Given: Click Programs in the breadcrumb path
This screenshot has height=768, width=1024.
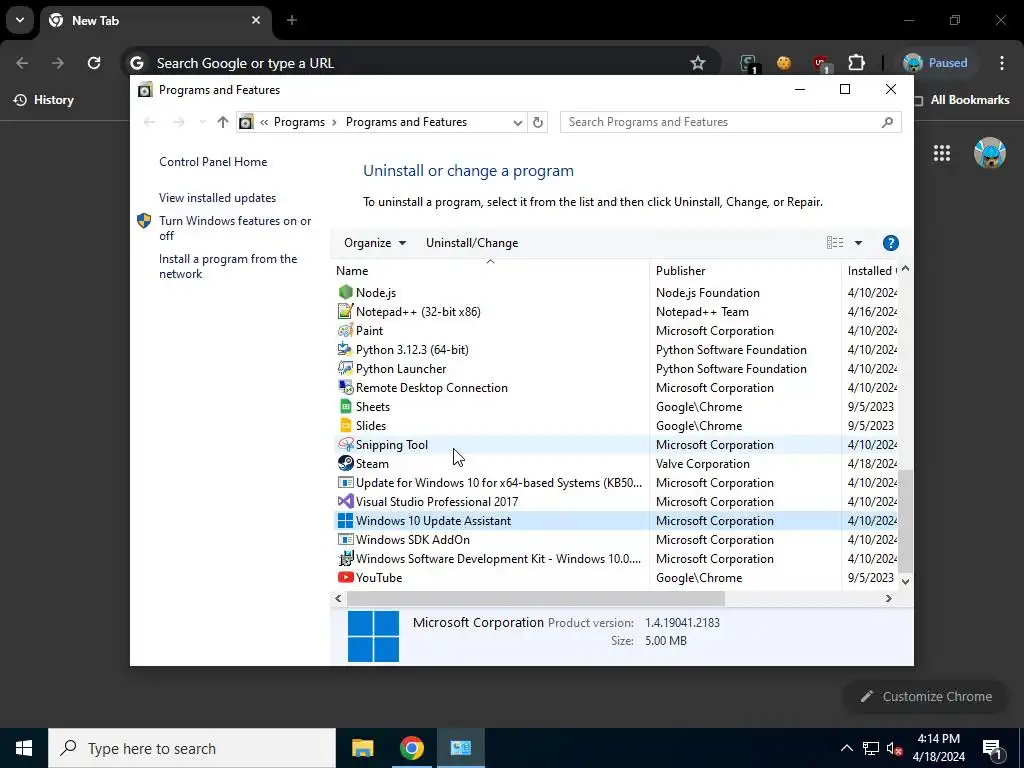Looking at the screenshot, I should 299,122.
